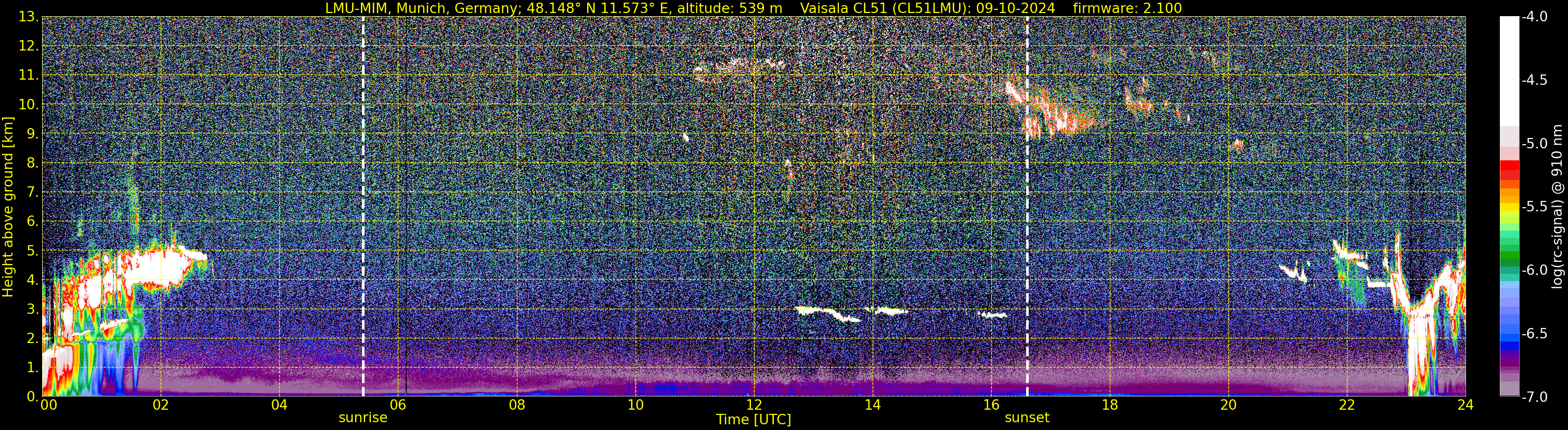Click the '6.' height axis tick label
The height and width of the screenshot is (430, 1568).
point(32,222)
